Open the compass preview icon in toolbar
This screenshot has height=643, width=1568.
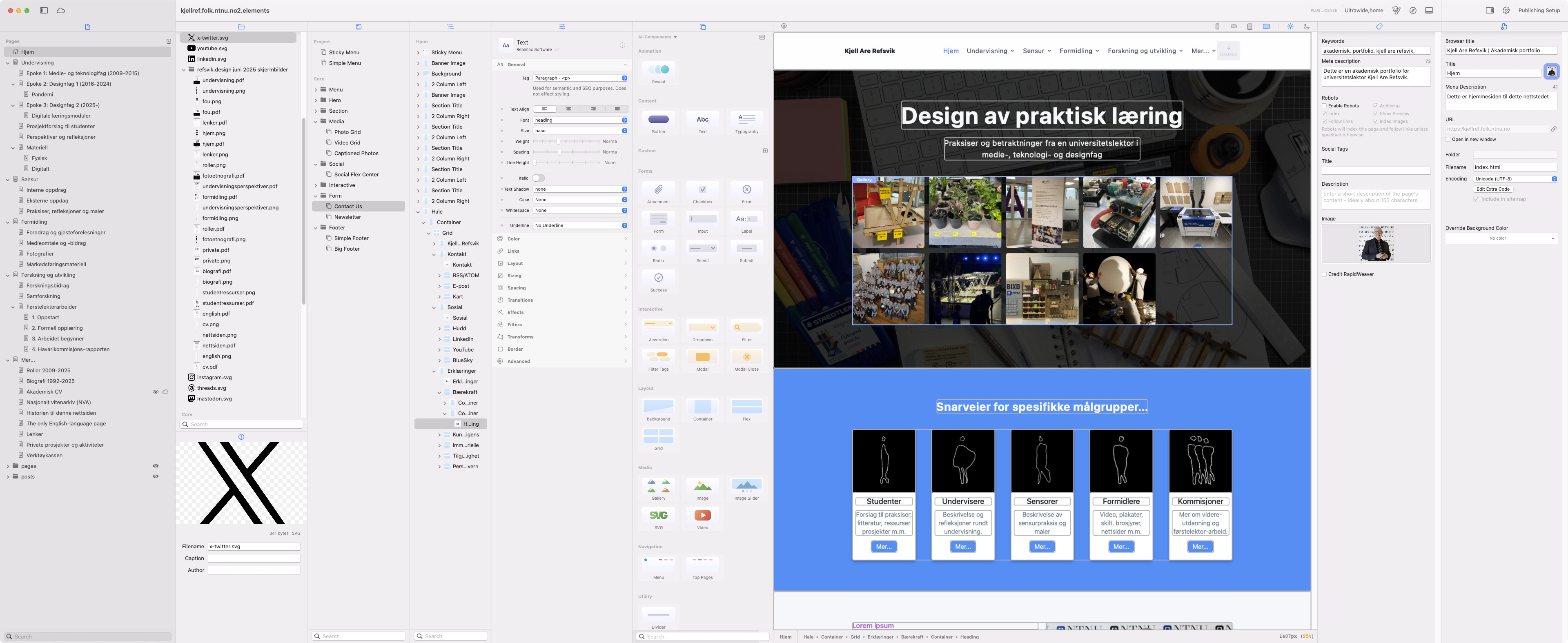click(x=1413, y=10)
